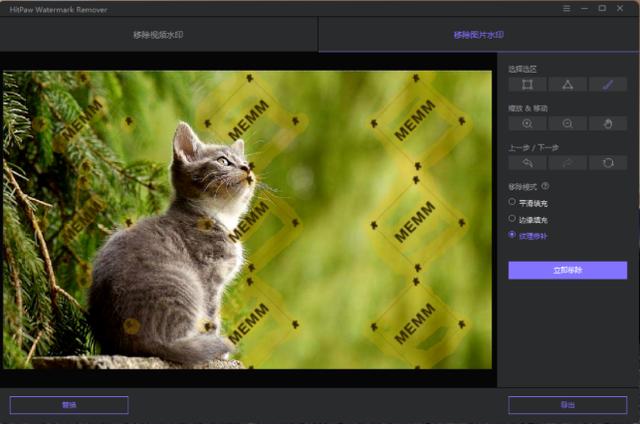This screenshot has width=640, height=424.
Task: Undo the last step with the back arrow
Action: pos(527,163)
